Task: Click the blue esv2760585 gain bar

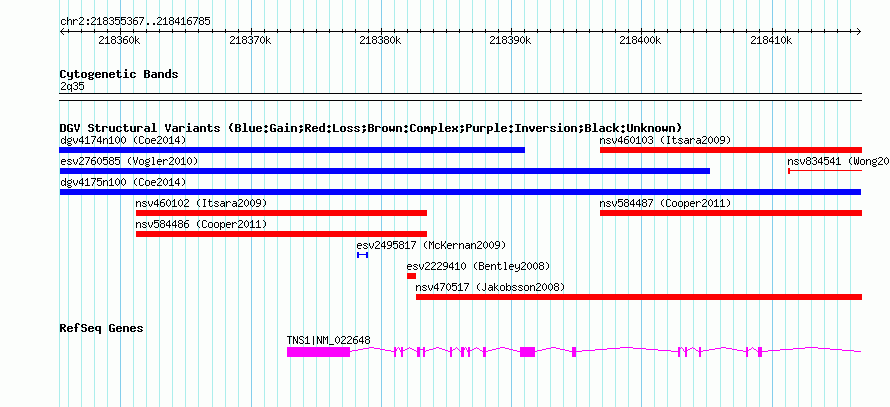Action: (x=385, y=171)
